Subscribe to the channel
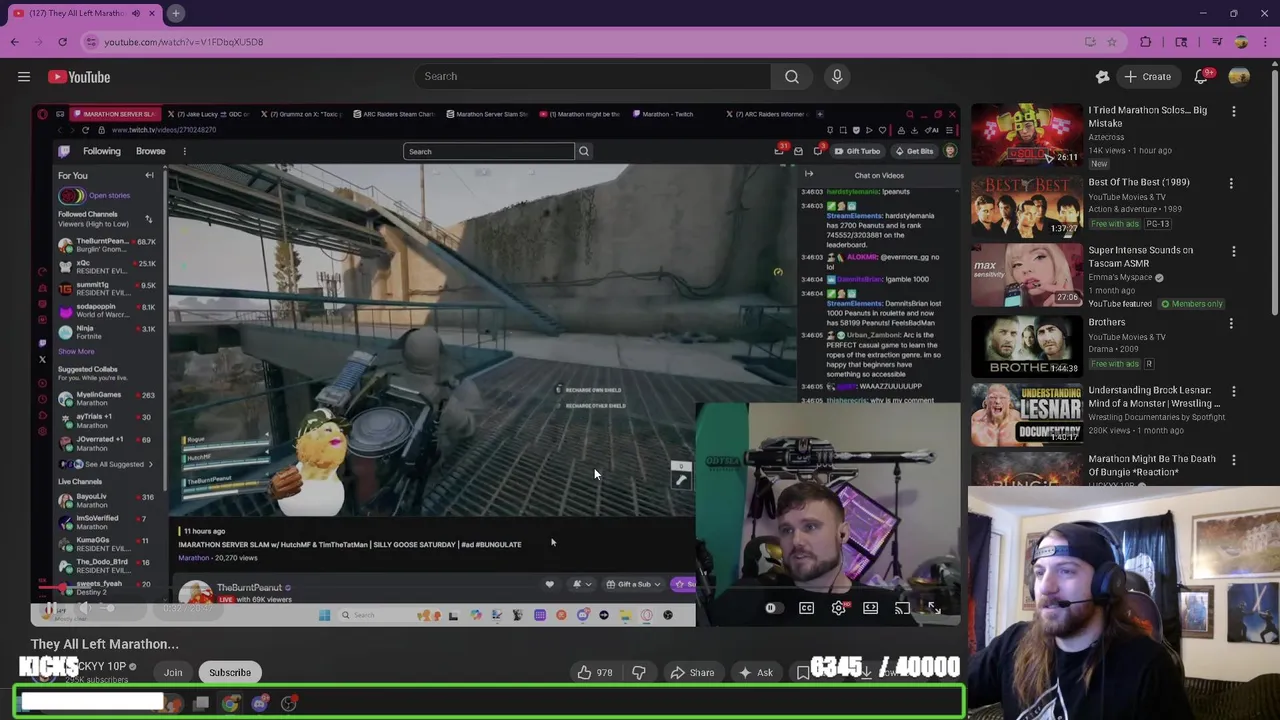Screen dimensions: 1280x720 pos(230,673)
